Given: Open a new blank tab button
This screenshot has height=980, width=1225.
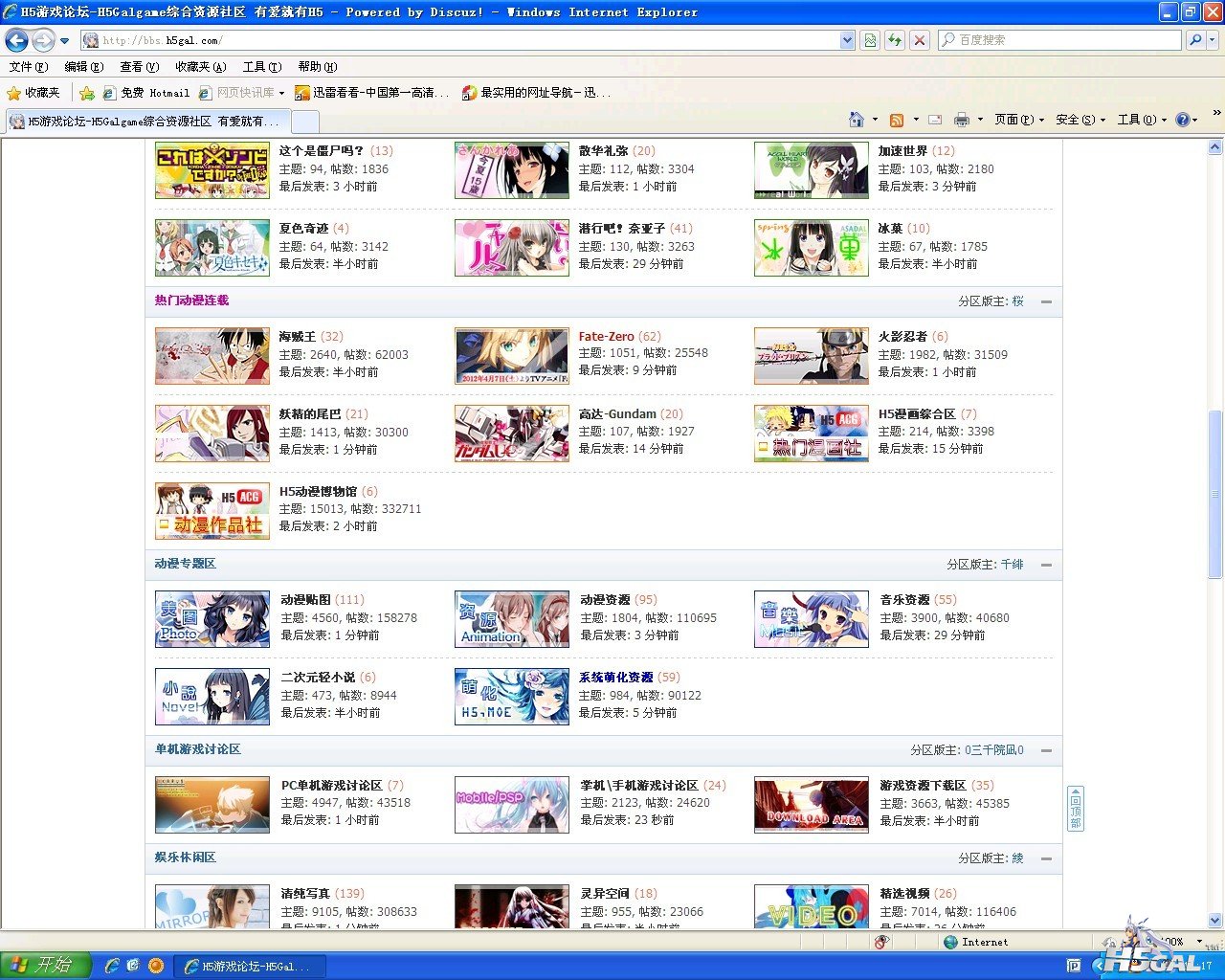Looking at the screenshot, I should point(304,122).
